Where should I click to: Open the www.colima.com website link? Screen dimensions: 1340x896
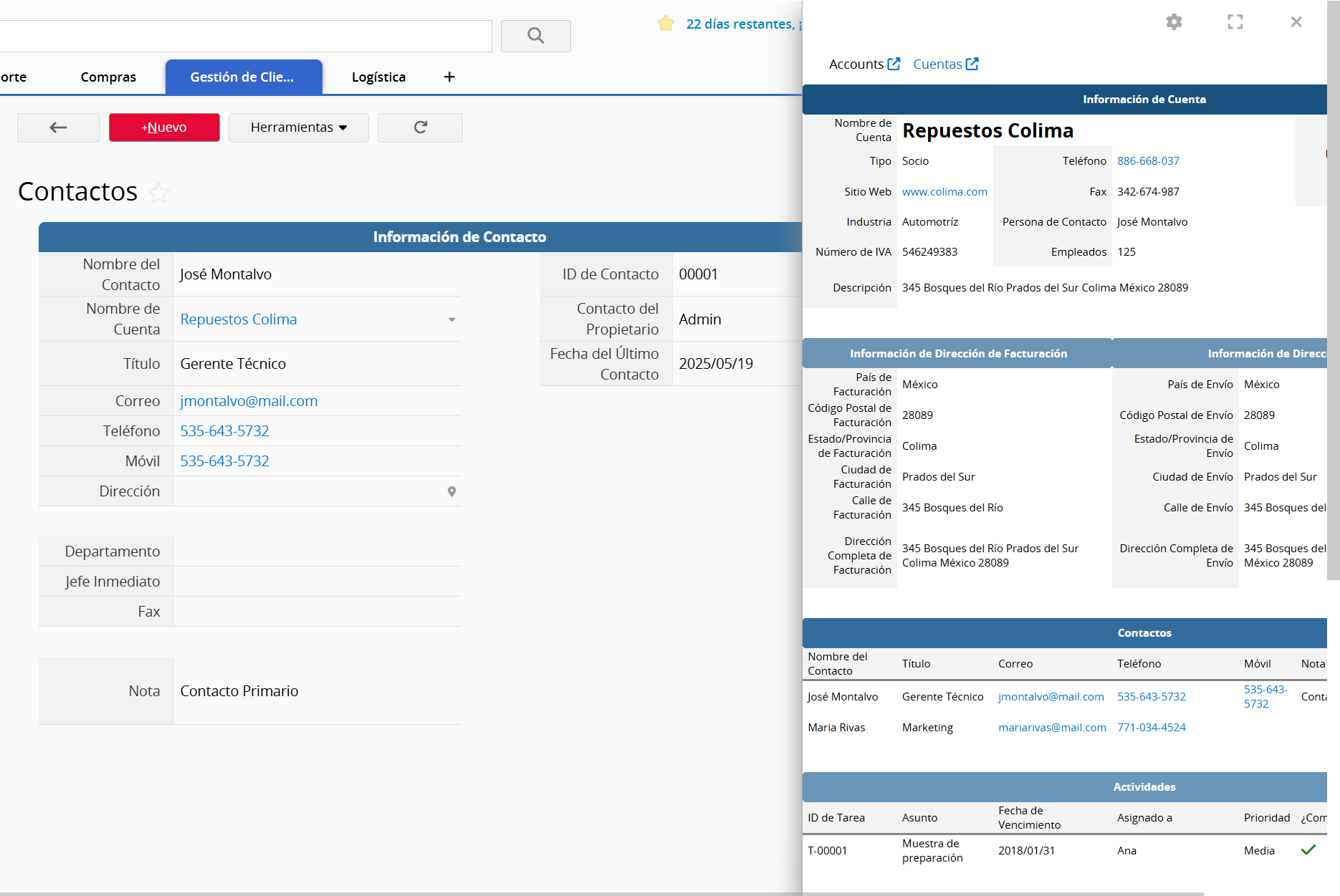[944, 192]
